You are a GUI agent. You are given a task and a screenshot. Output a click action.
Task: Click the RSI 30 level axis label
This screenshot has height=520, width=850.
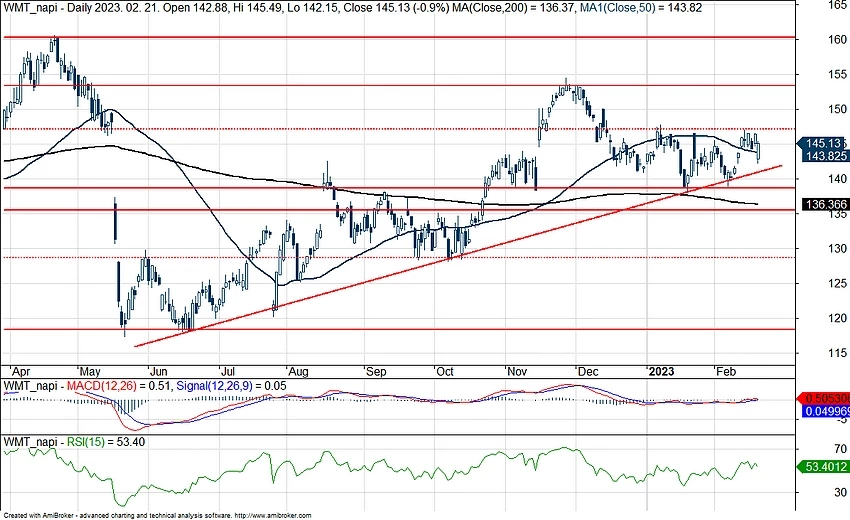(840, 492)
